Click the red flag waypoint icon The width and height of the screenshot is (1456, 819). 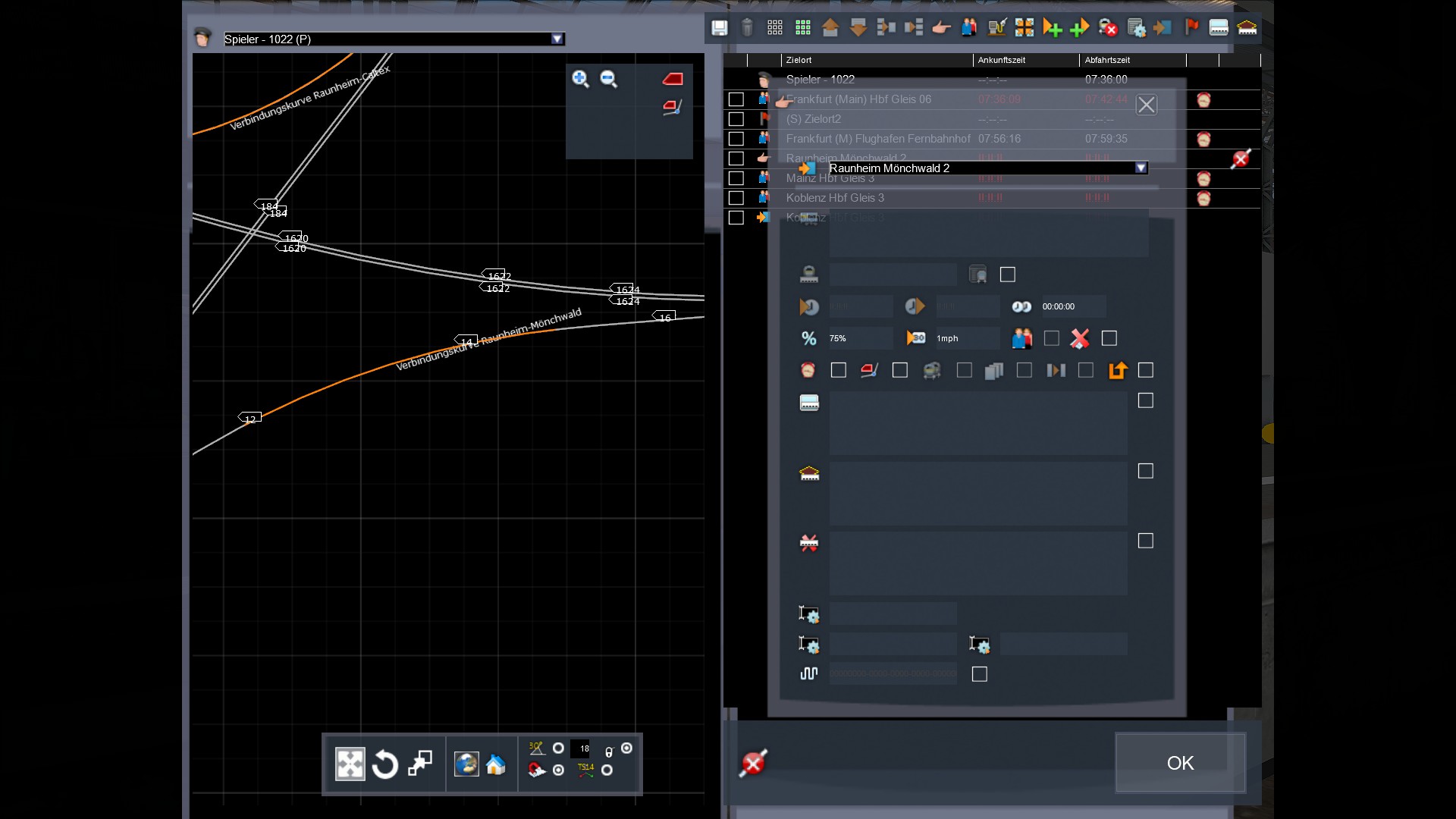1191,28
